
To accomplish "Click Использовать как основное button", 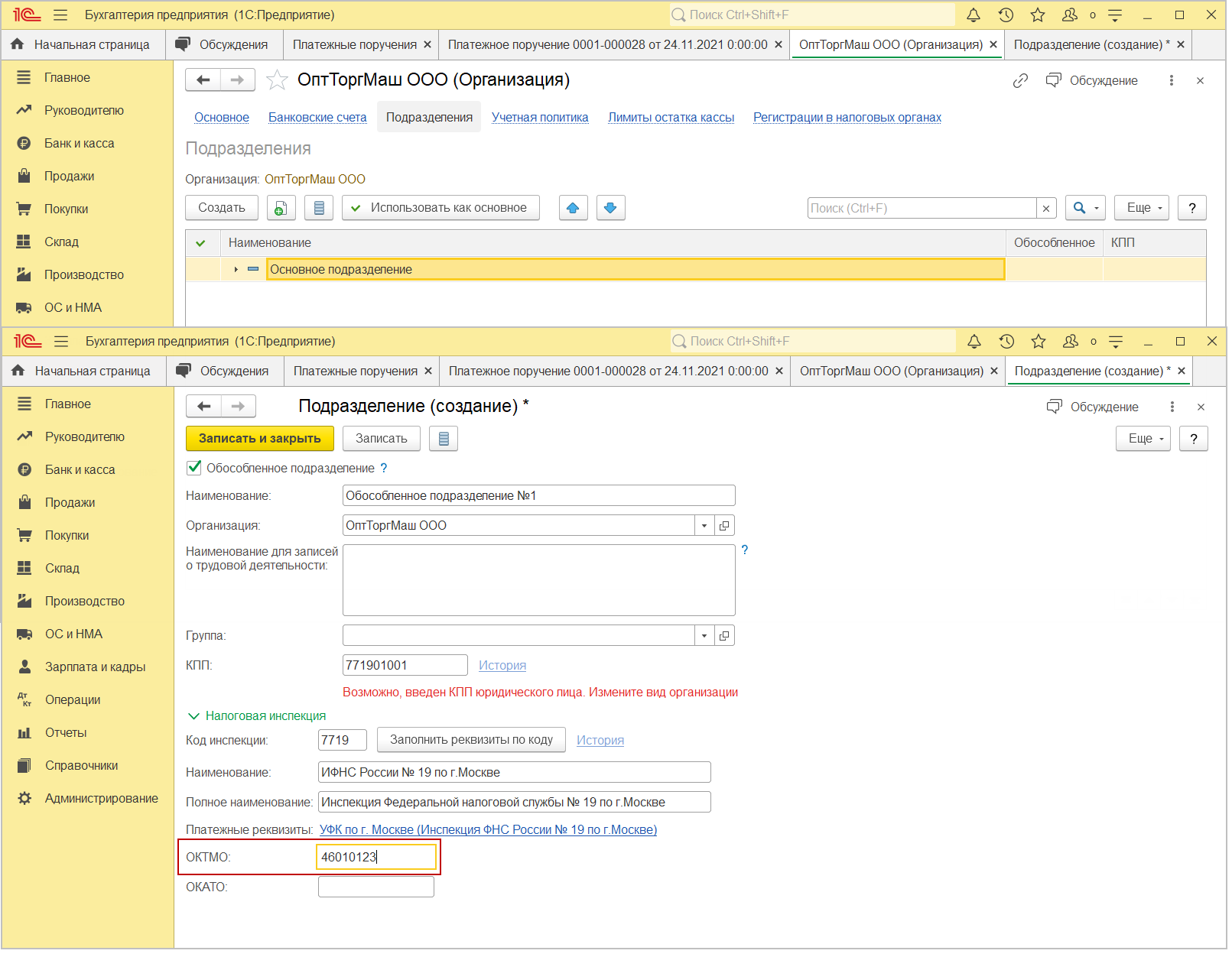I will click(440, 208).
